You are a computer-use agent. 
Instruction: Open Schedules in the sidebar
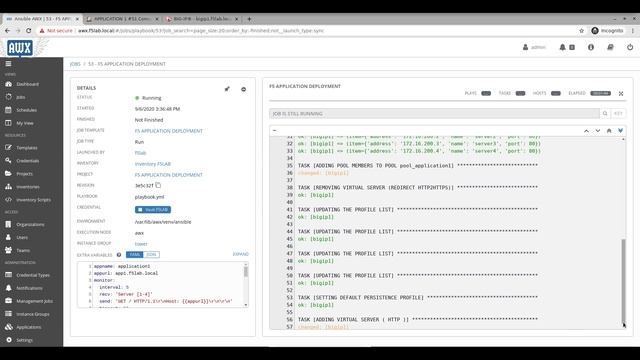point(27,110)
